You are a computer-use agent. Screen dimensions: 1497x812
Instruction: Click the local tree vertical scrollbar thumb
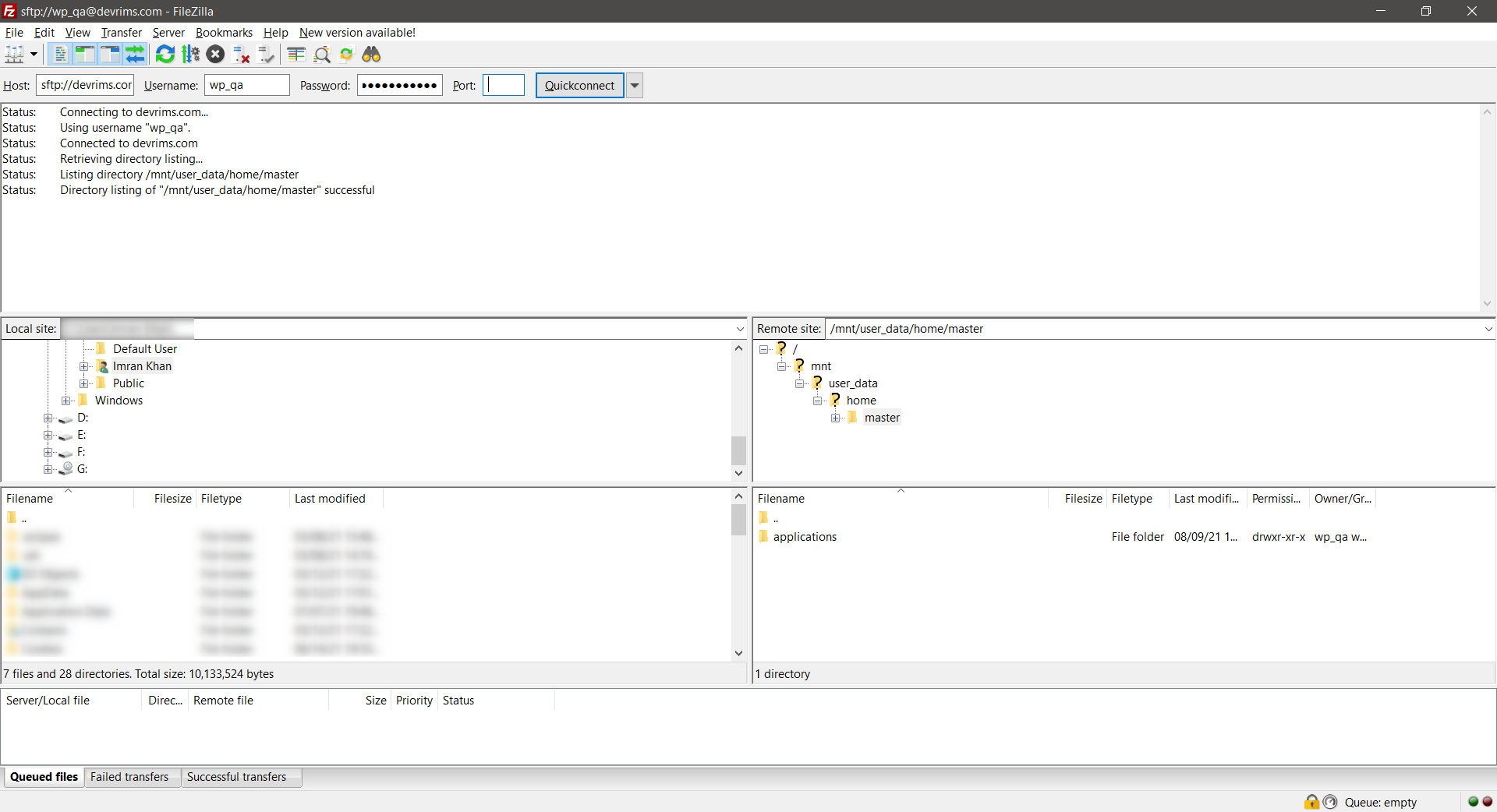point(738,450)
